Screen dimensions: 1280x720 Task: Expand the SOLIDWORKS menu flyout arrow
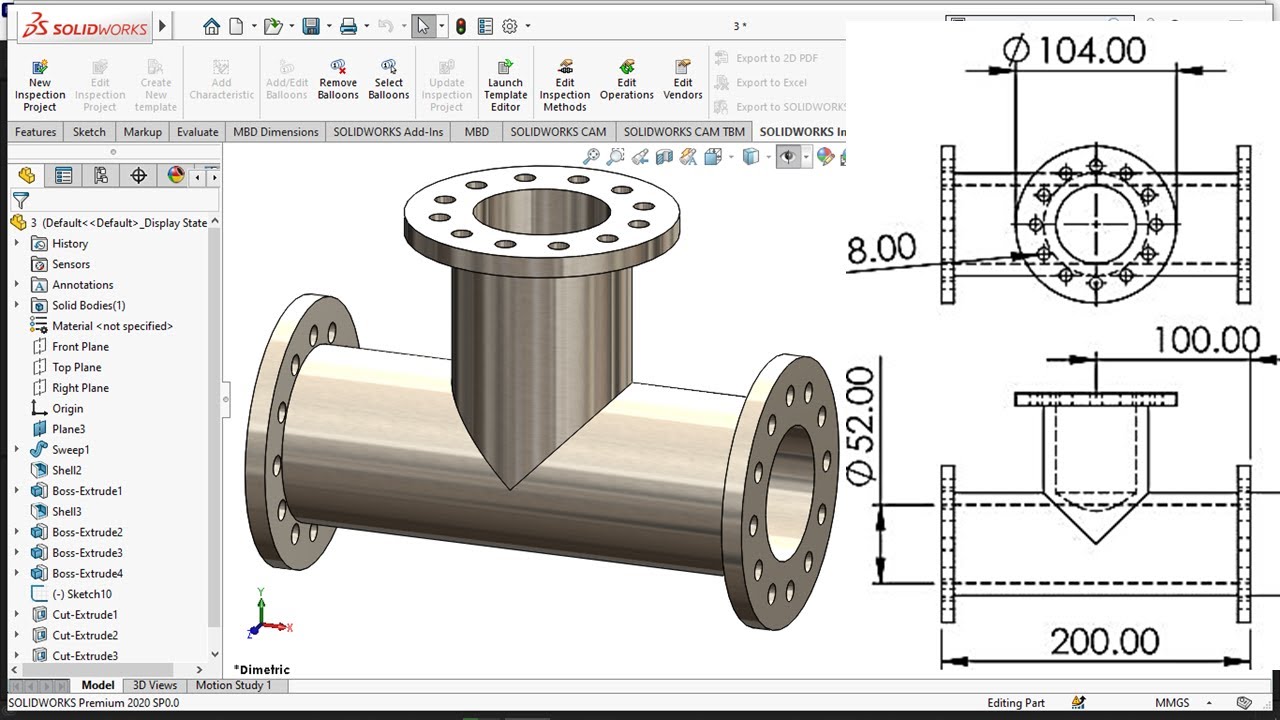163,27
